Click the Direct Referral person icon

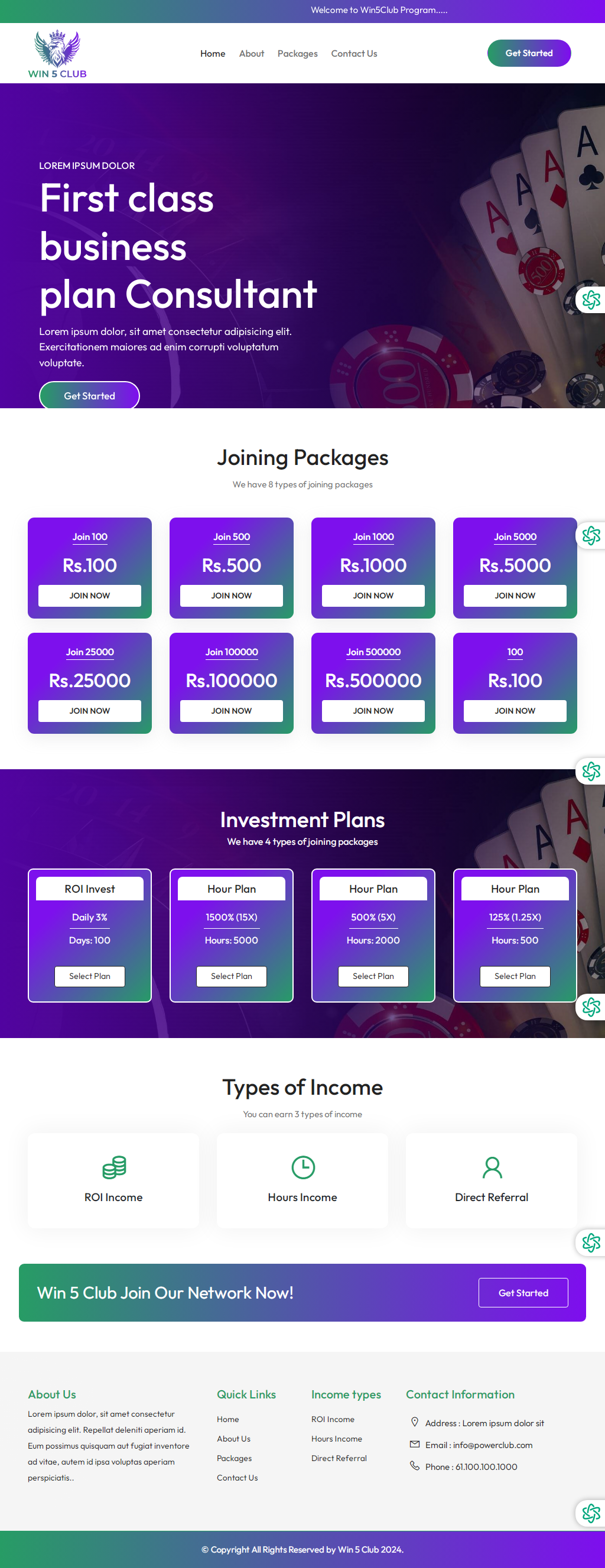point(492,1167)
